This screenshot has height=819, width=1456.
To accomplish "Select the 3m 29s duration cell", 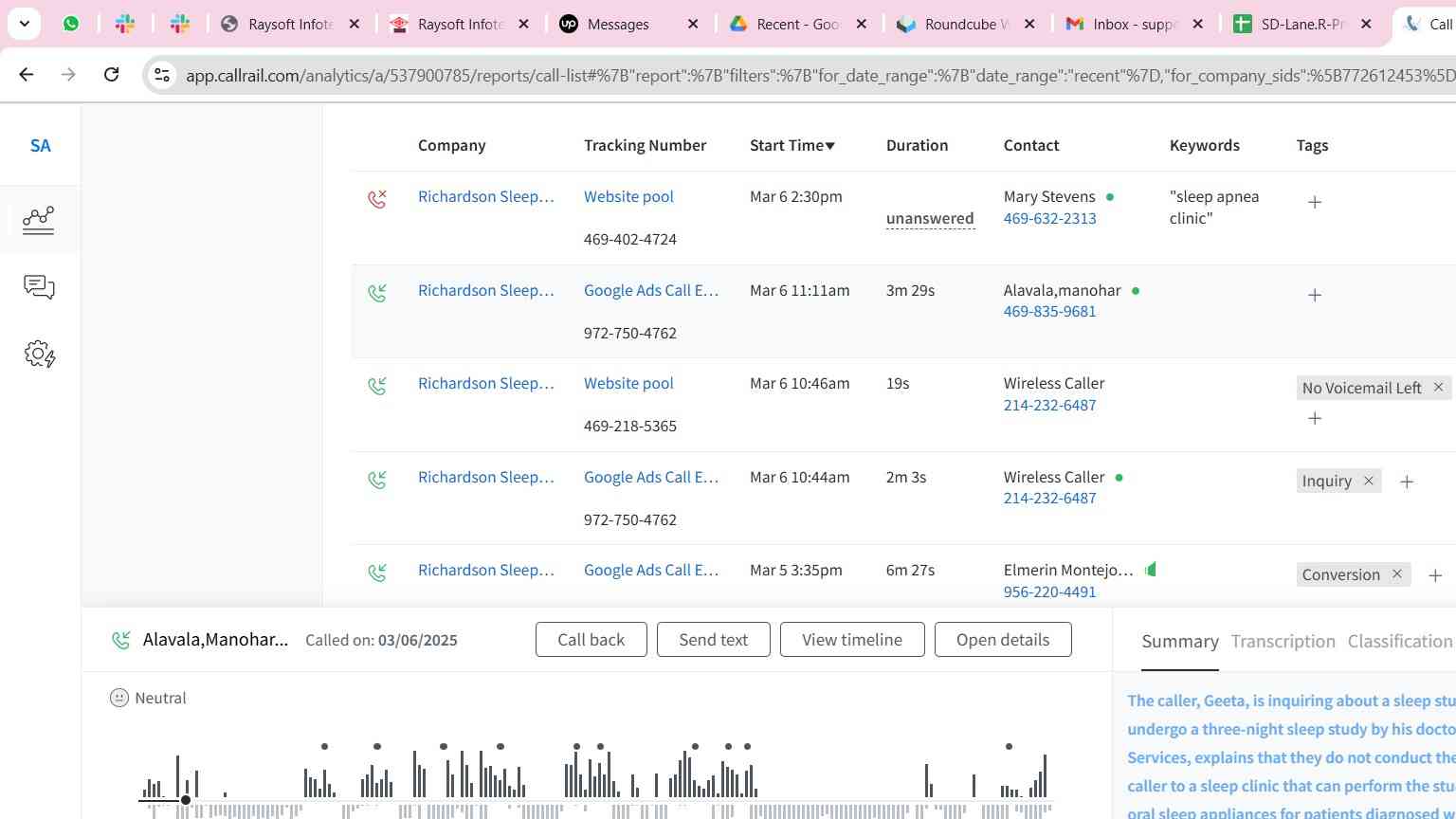I will 911,290.
